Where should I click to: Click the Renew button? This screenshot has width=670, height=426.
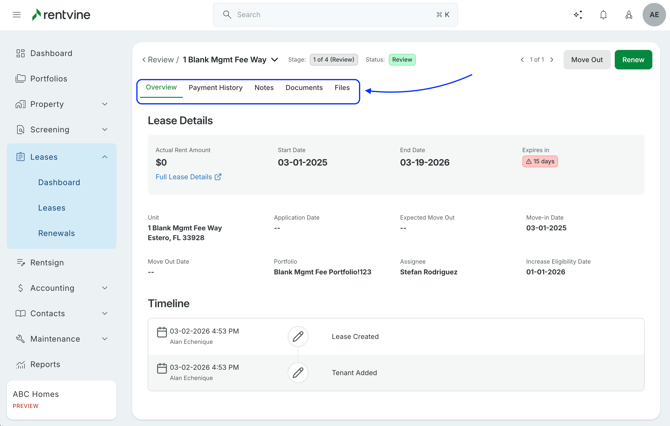633,60
